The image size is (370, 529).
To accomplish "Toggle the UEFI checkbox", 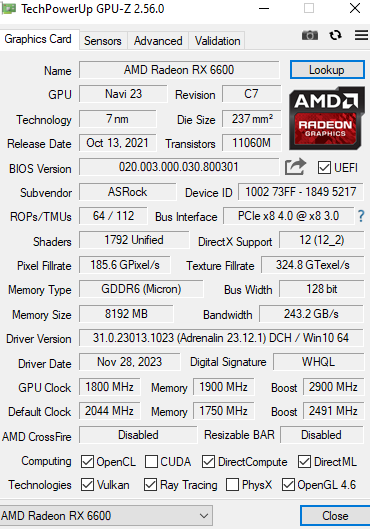I will pos(324,168).
